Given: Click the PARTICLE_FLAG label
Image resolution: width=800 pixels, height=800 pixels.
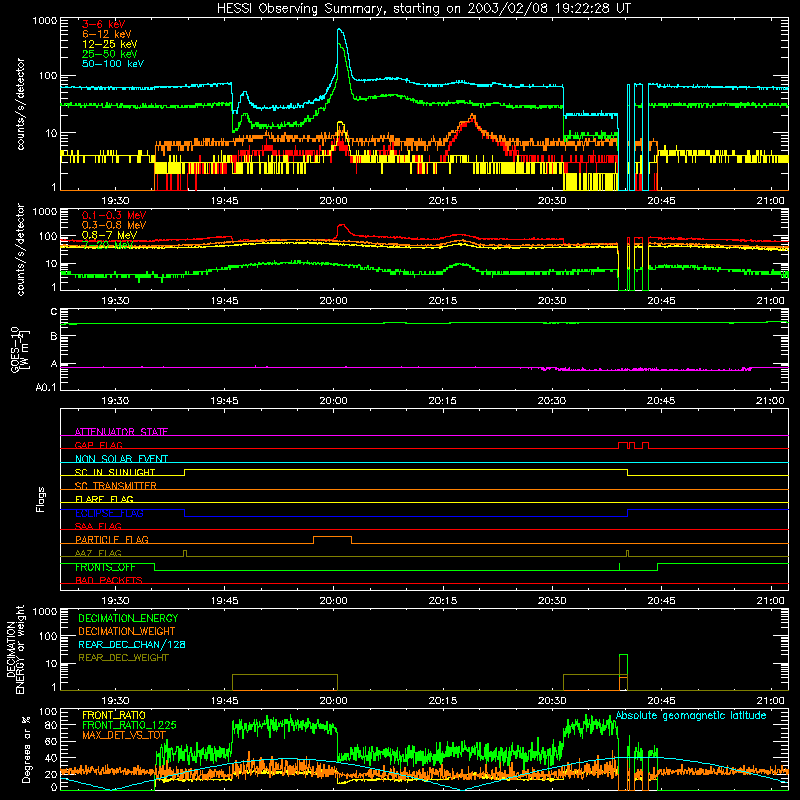Looking at the screenshot, I should [x=112, y=540].
